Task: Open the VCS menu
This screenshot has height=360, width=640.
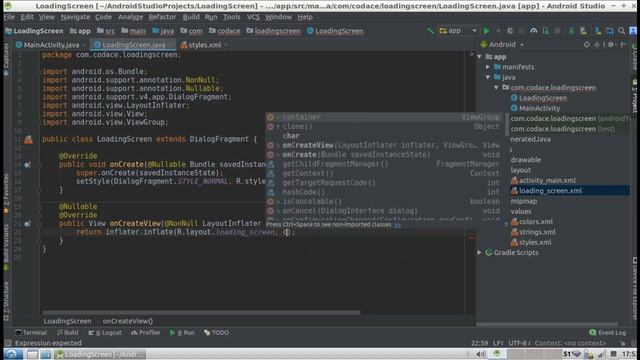Action: (253, 17)
